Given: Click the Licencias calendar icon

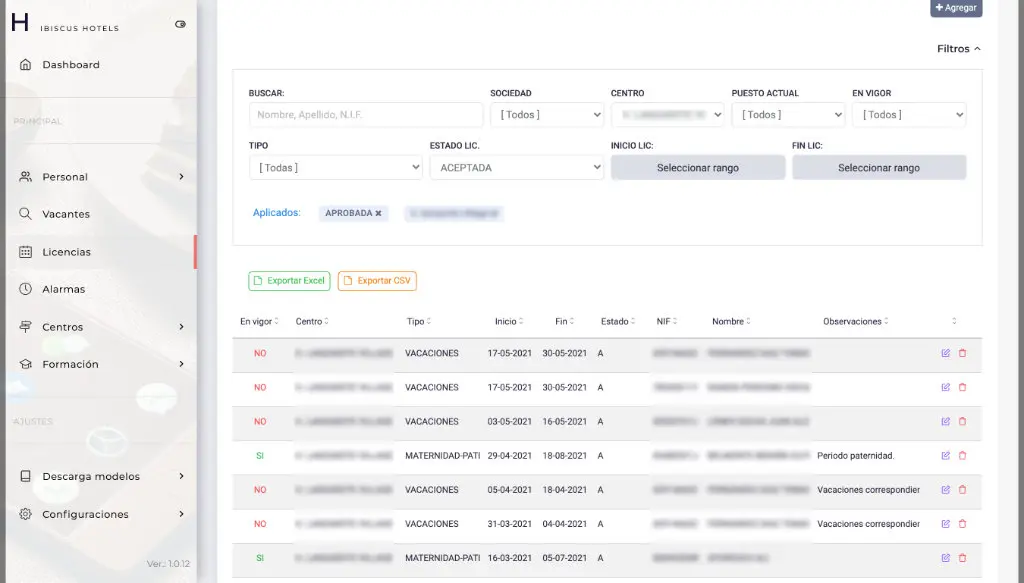Looking at the screenshot, I should coord(25,252).
